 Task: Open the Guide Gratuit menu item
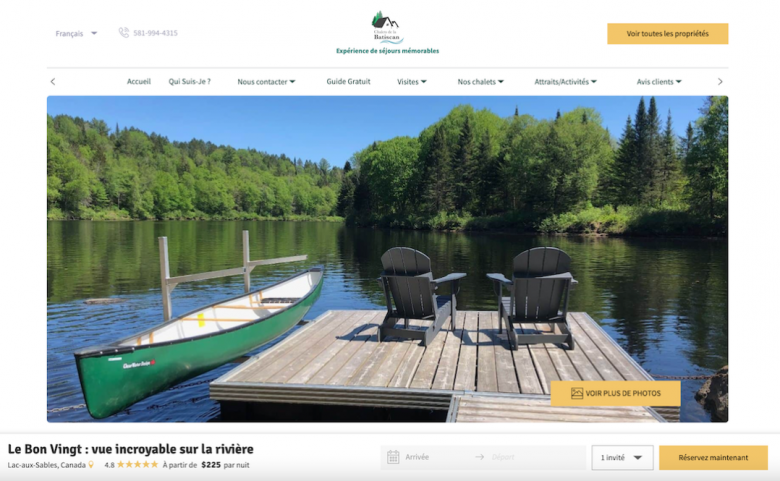348,82
